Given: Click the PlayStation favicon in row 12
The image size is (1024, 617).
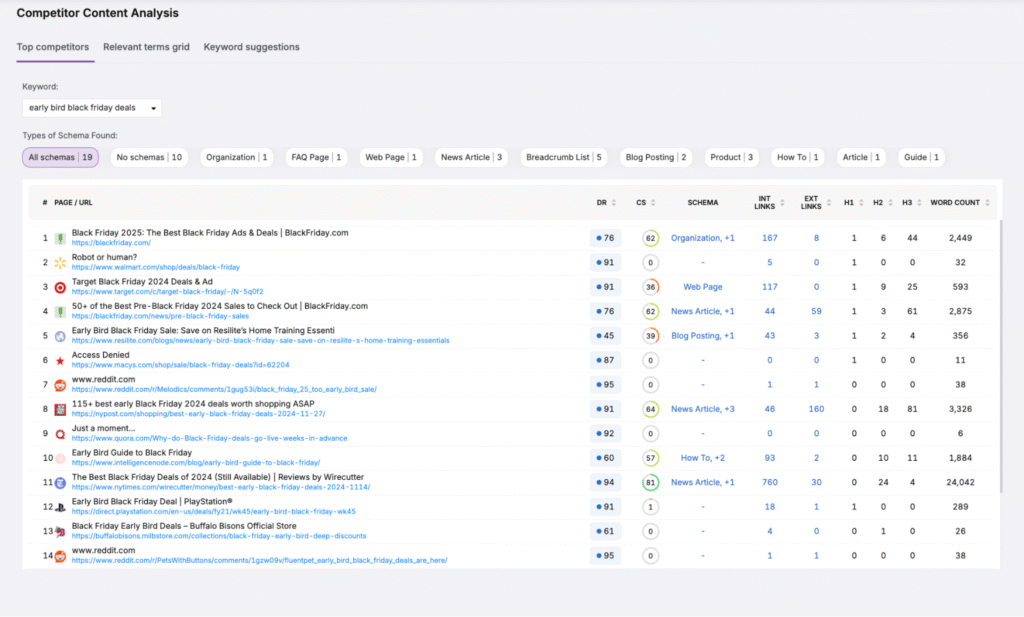Looking at the screenshot, I should pos(60,507).
